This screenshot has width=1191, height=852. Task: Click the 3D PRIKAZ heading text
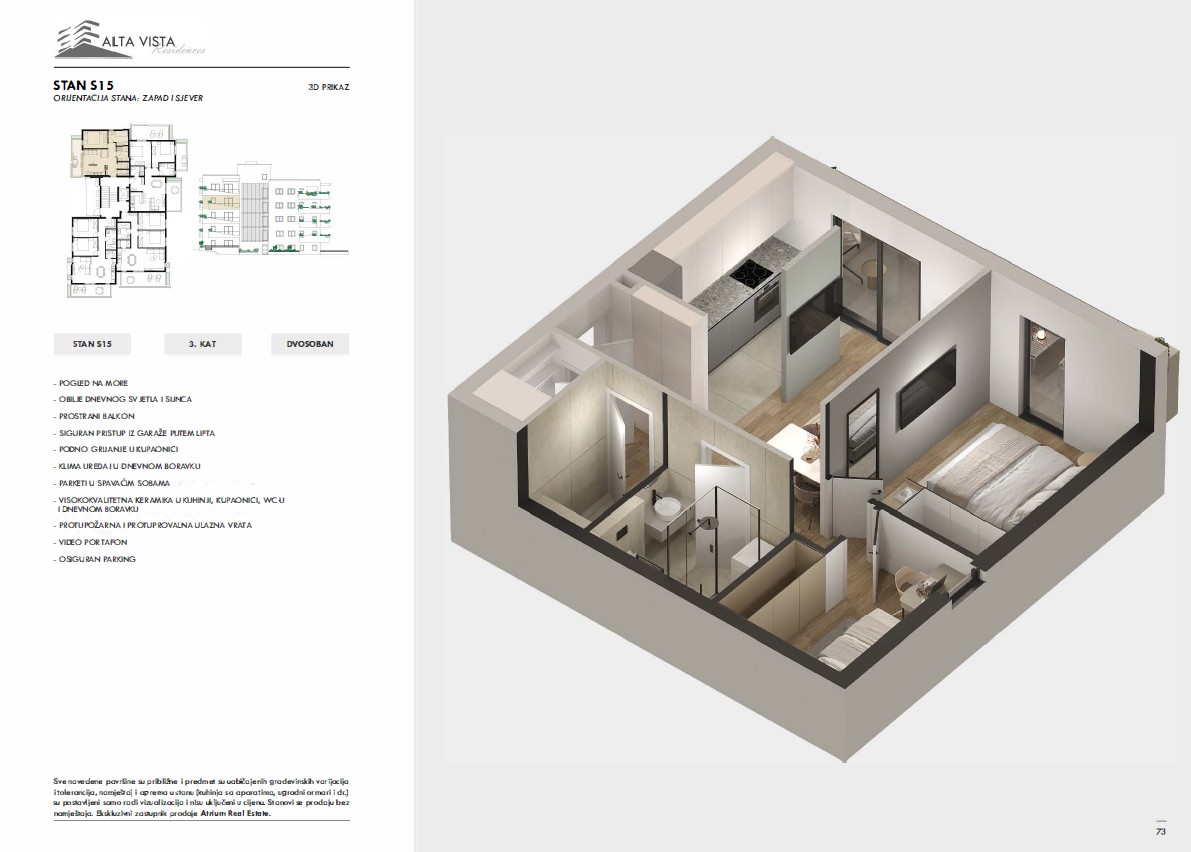328,87
